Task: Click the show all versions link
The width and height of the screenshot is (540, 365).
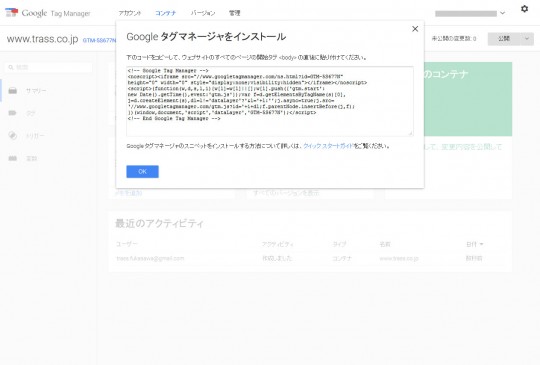Action: pos(286,193)
